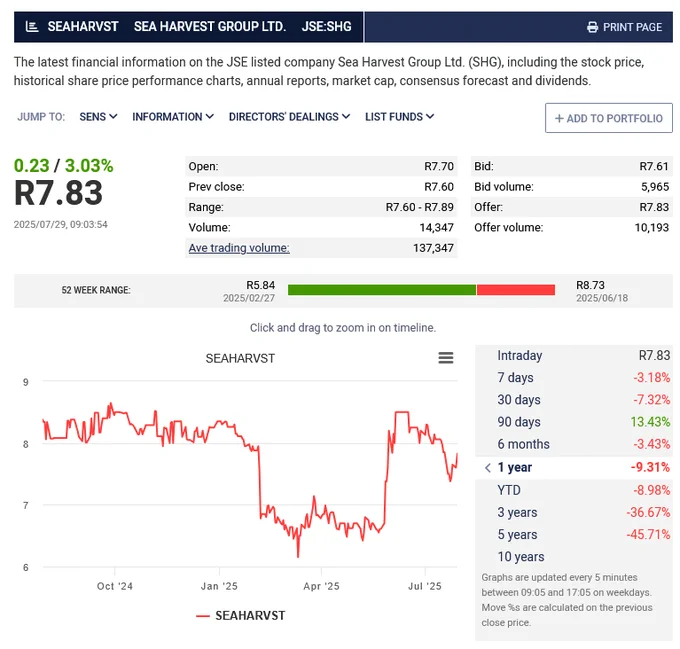
Task: Click the red price line in chart
Action: point(259,481)
